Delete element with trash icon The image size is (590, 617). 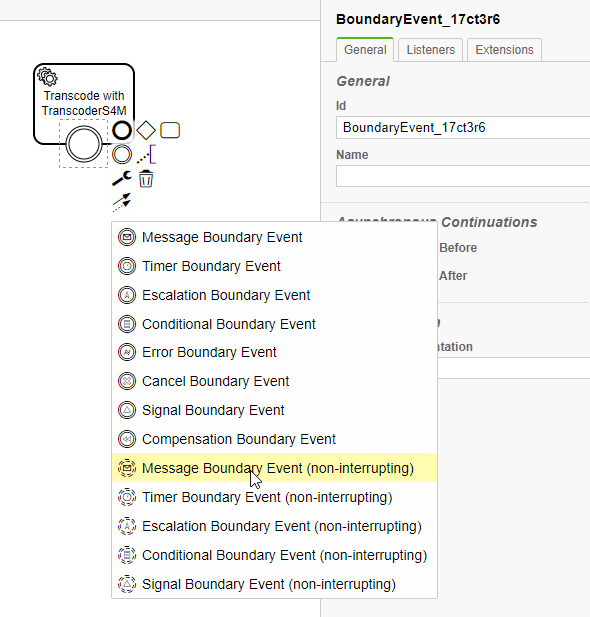tap(146, 179)
